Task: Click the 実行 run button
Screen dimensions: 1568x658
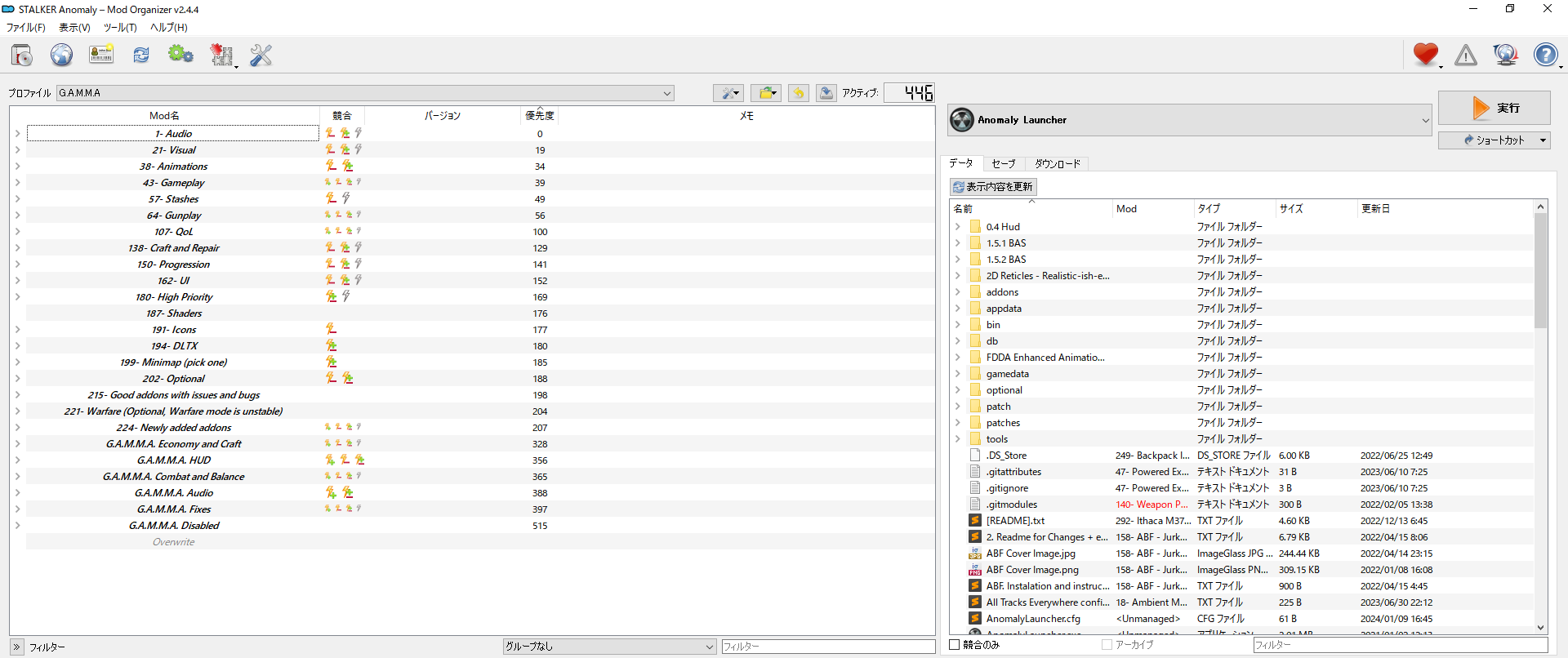Action: tap(1494, 108)
